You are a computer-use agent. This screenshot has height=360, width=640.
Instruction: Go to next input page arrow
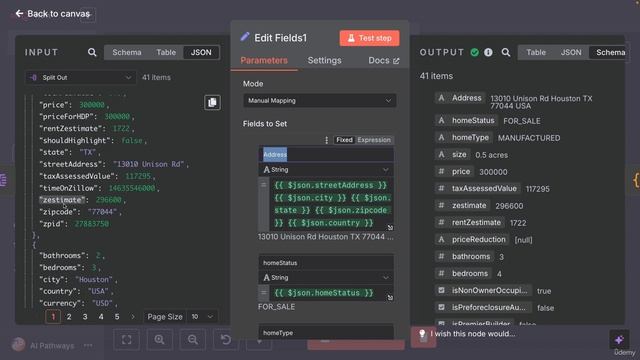[133, 317]
